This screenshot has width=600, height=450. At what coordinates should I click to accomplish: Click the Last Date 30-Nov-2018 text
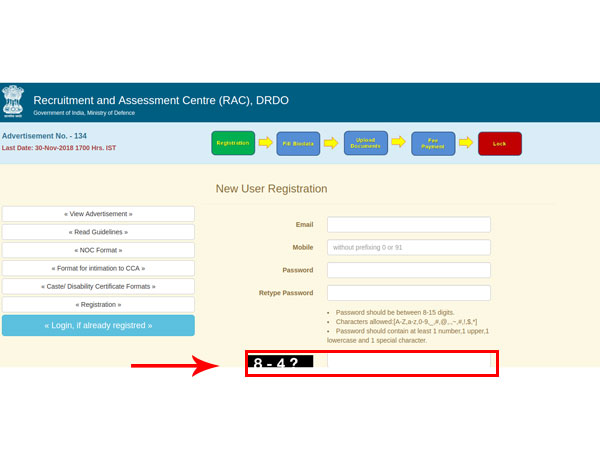[x=59, y=148]
